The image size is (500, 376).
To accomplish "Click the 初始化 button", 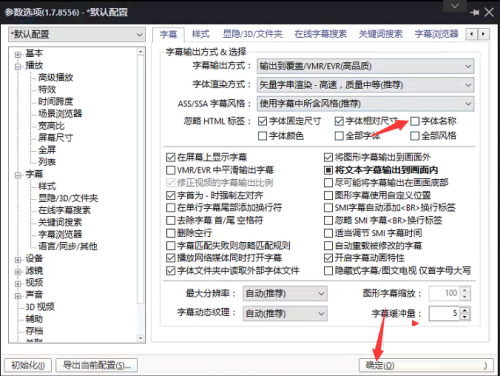I will pyautogui.click(x=28, y=365).
